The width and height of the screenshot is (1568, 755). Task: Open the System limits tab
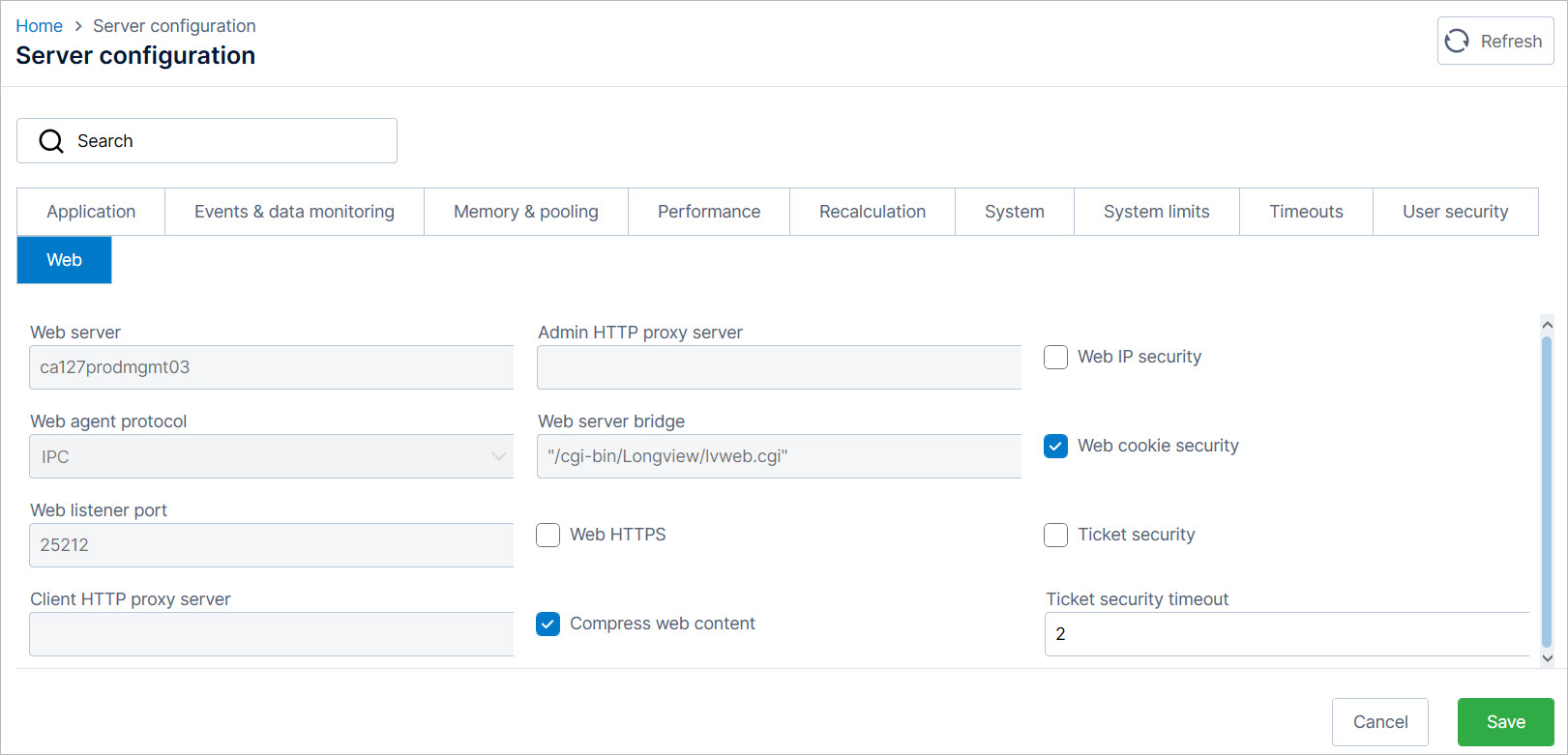pyautogui.click(x=1157, y=212)
